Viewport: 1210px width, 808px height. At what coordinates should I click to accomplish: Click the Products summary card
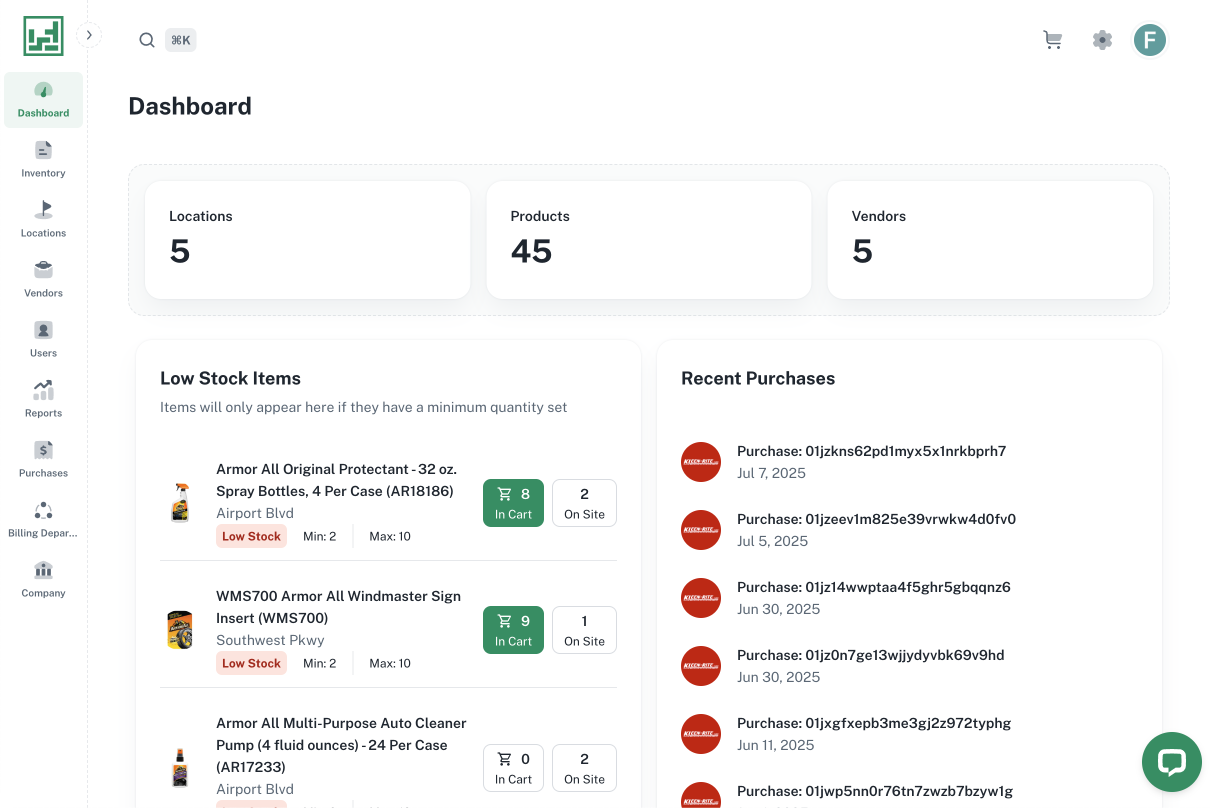tap(648, 240)
